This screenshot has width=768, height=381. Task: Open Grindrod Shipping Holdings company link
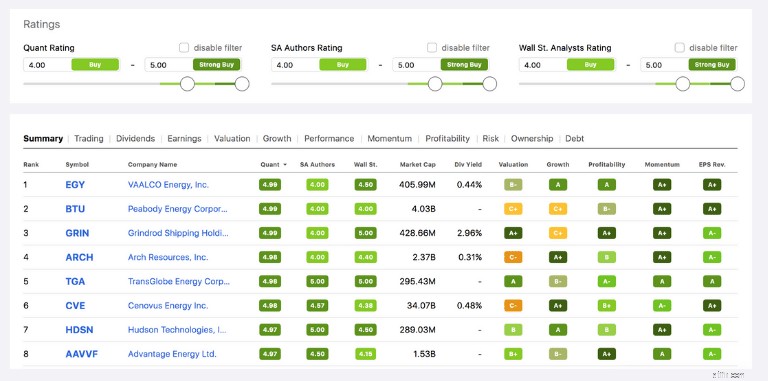[178, 233]
